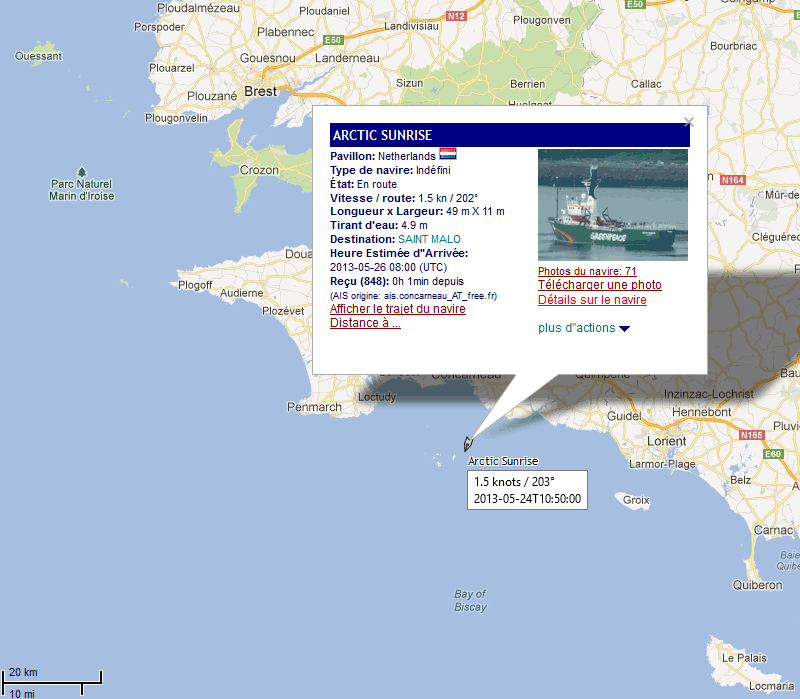Click the ETA '2013-05-26 08:00 (UTC)' text
Screen dimensions: 800x699
(389, 267)
